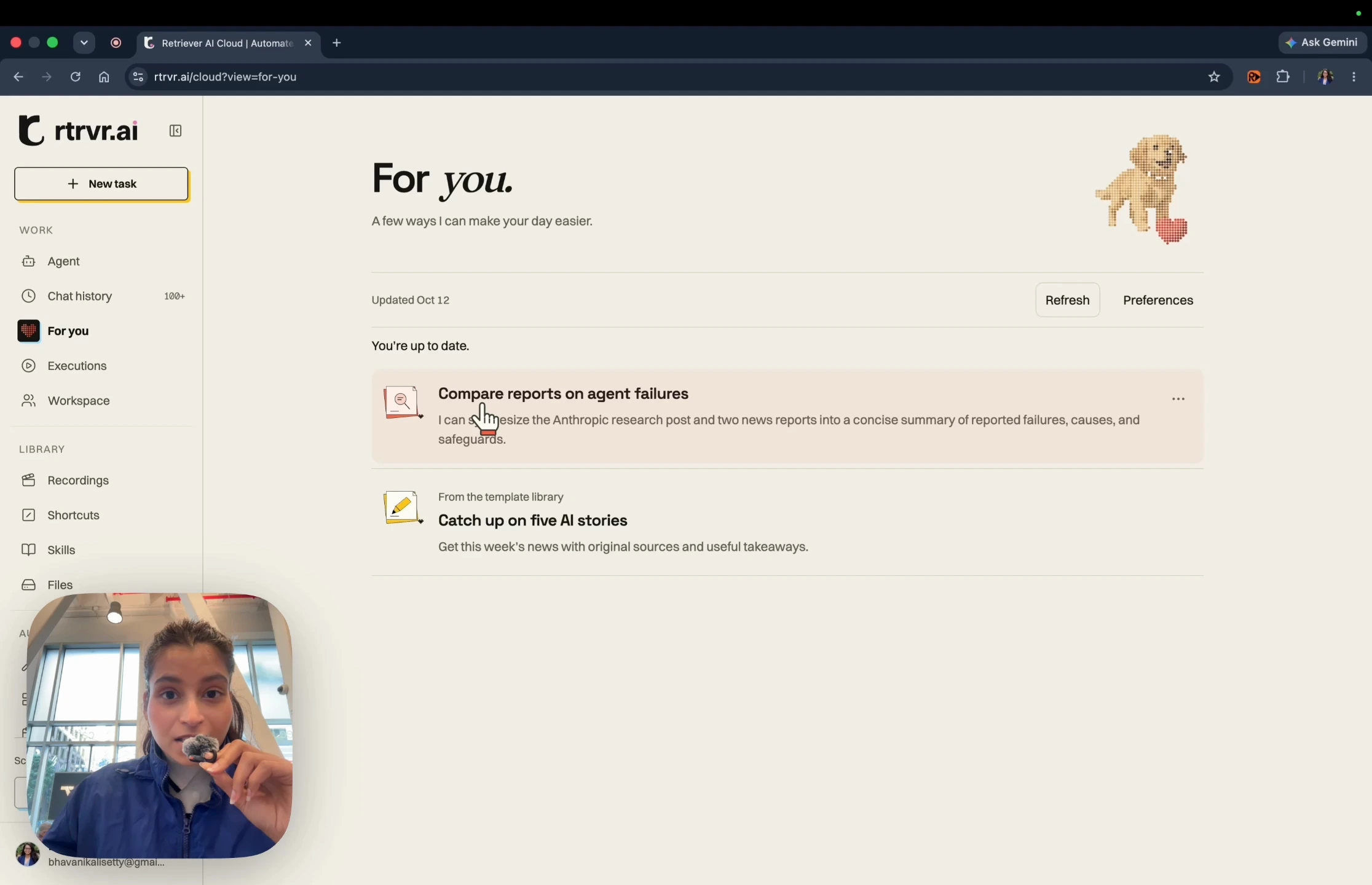Open a new browser tab
The image size is (1372, 885).
tap(337, 43)
